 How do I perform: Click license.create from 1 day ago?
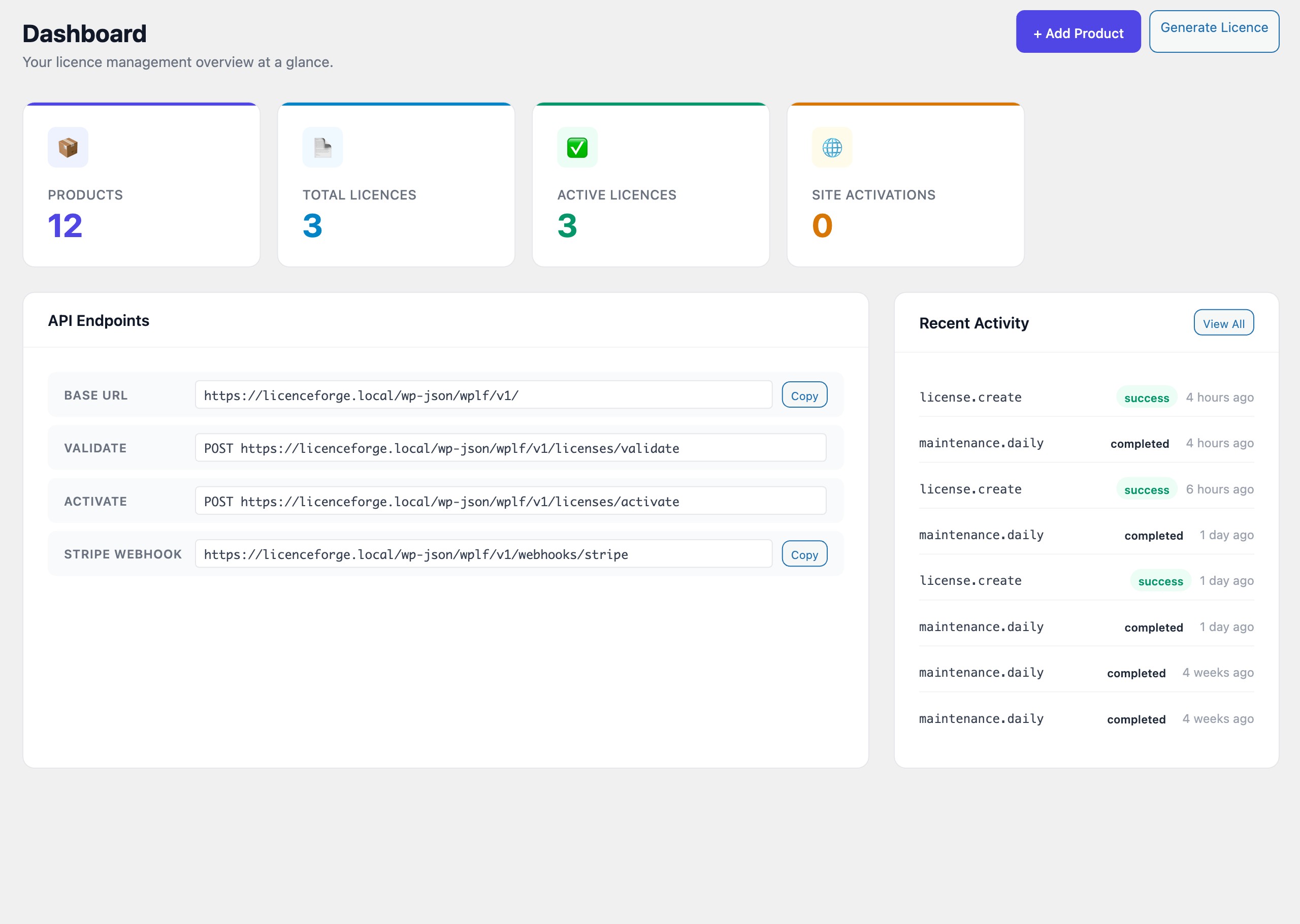(x=970, y=581)
